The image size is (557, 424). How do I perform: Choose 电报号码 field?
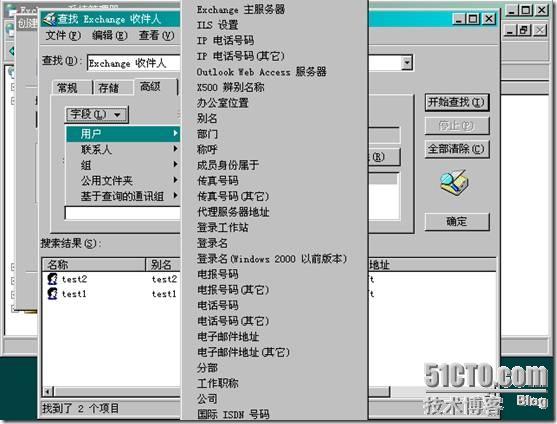pyautogui.click(x=275, y=274)
